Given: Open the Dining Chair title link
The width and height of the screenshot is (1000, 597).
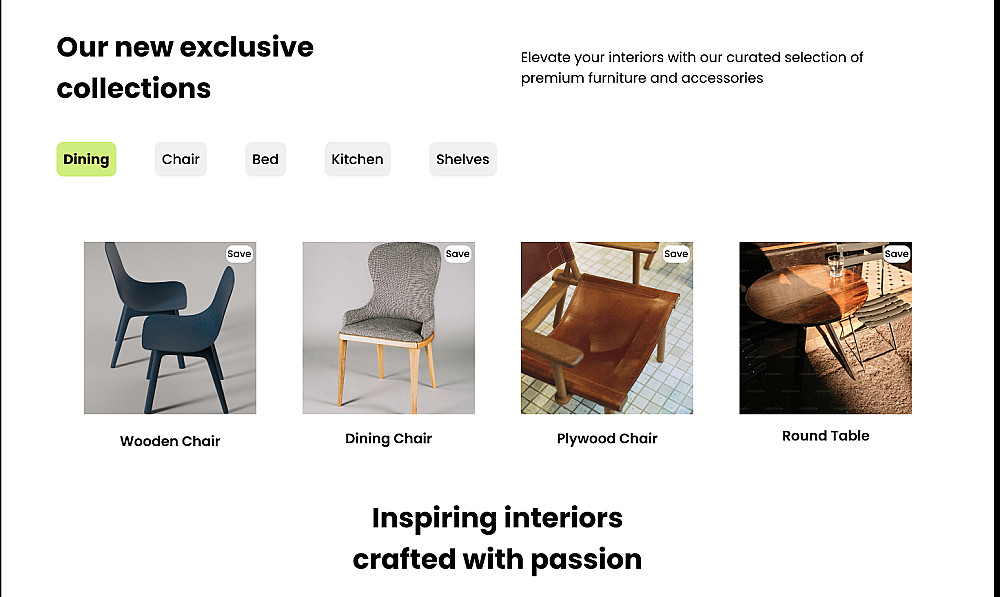Looking at the screenshot, I should tap(388, 438).
